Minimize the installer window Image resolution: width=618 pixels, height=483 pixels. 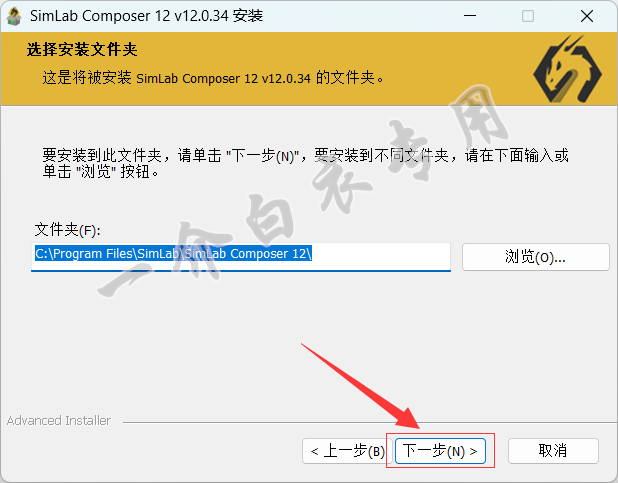pos(469,16)
